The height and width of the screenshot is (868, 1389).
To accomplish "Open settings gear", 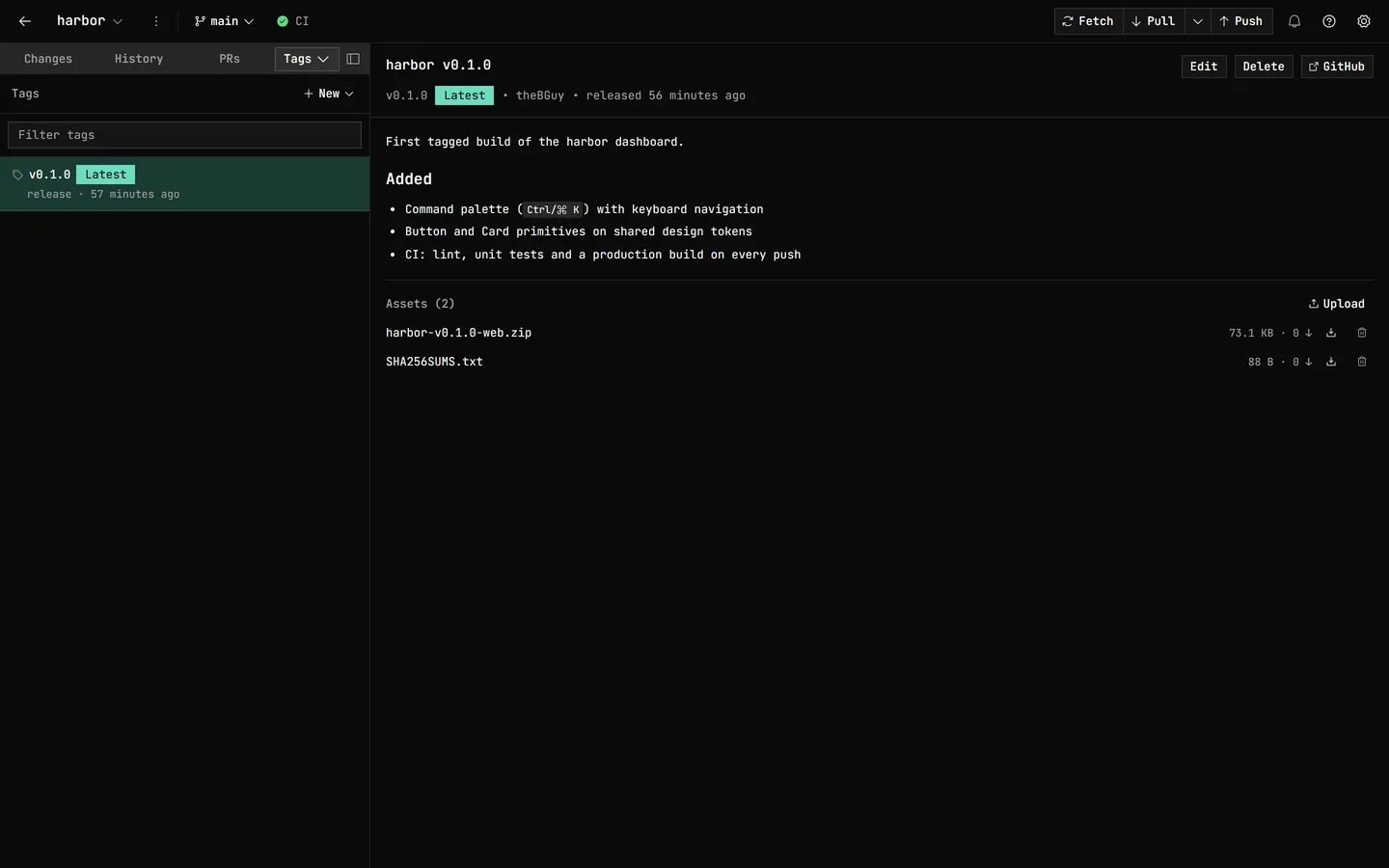I will (1364, 21).
